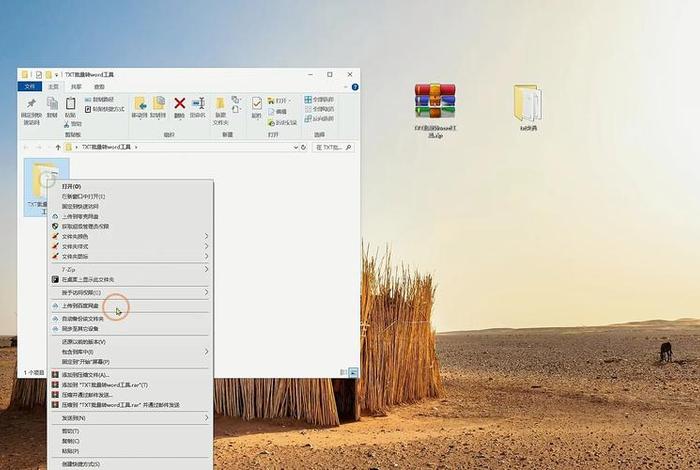Expand the 授予访问权限(G) submenu
This screenshot has height=470, width=700.
[x=207, y=292]
